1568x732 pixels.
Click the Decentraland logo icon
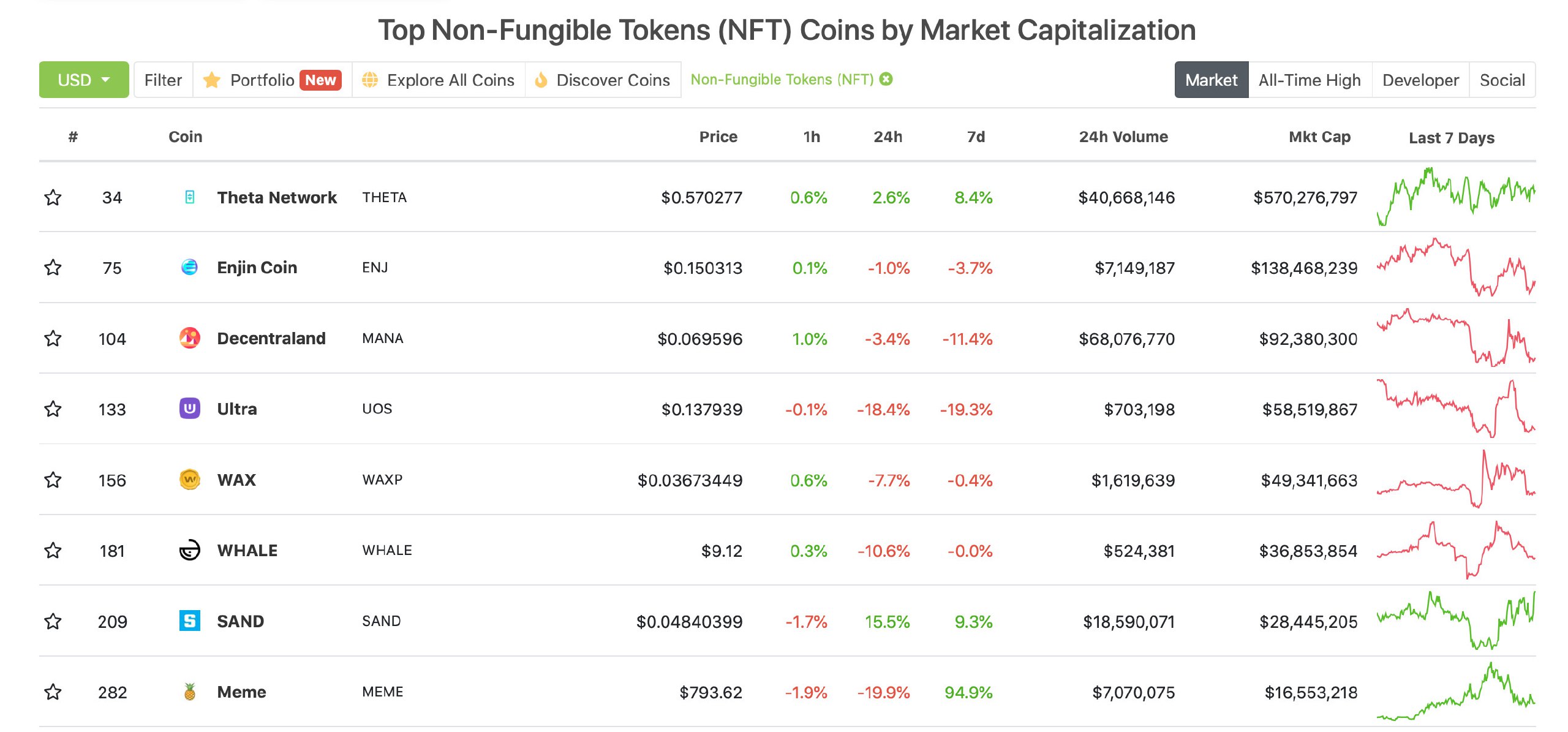coord(190,338)
